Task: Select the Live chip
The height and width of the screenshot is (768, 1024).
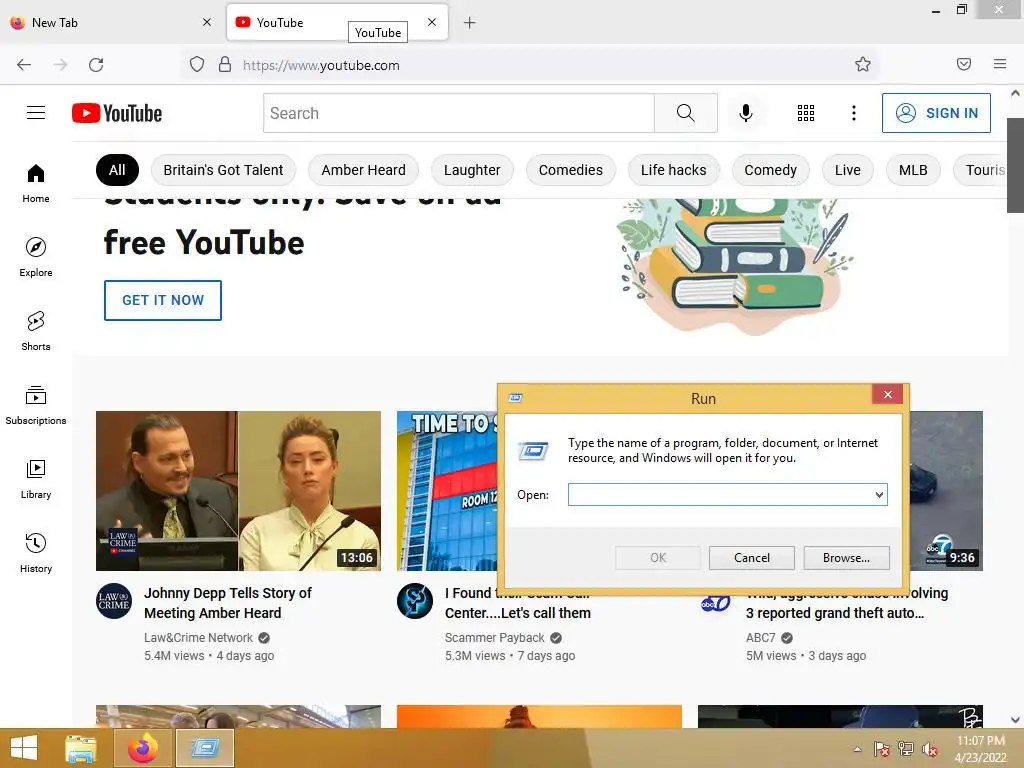Action: (x=848, y=170)
